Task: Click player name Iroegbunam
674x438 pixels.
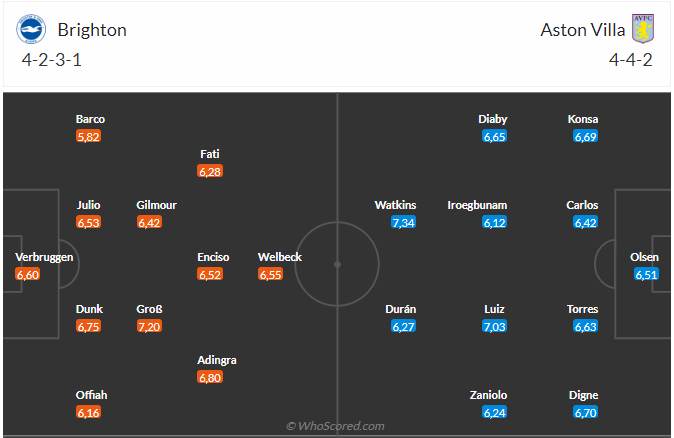Action: tap(477, 205)
